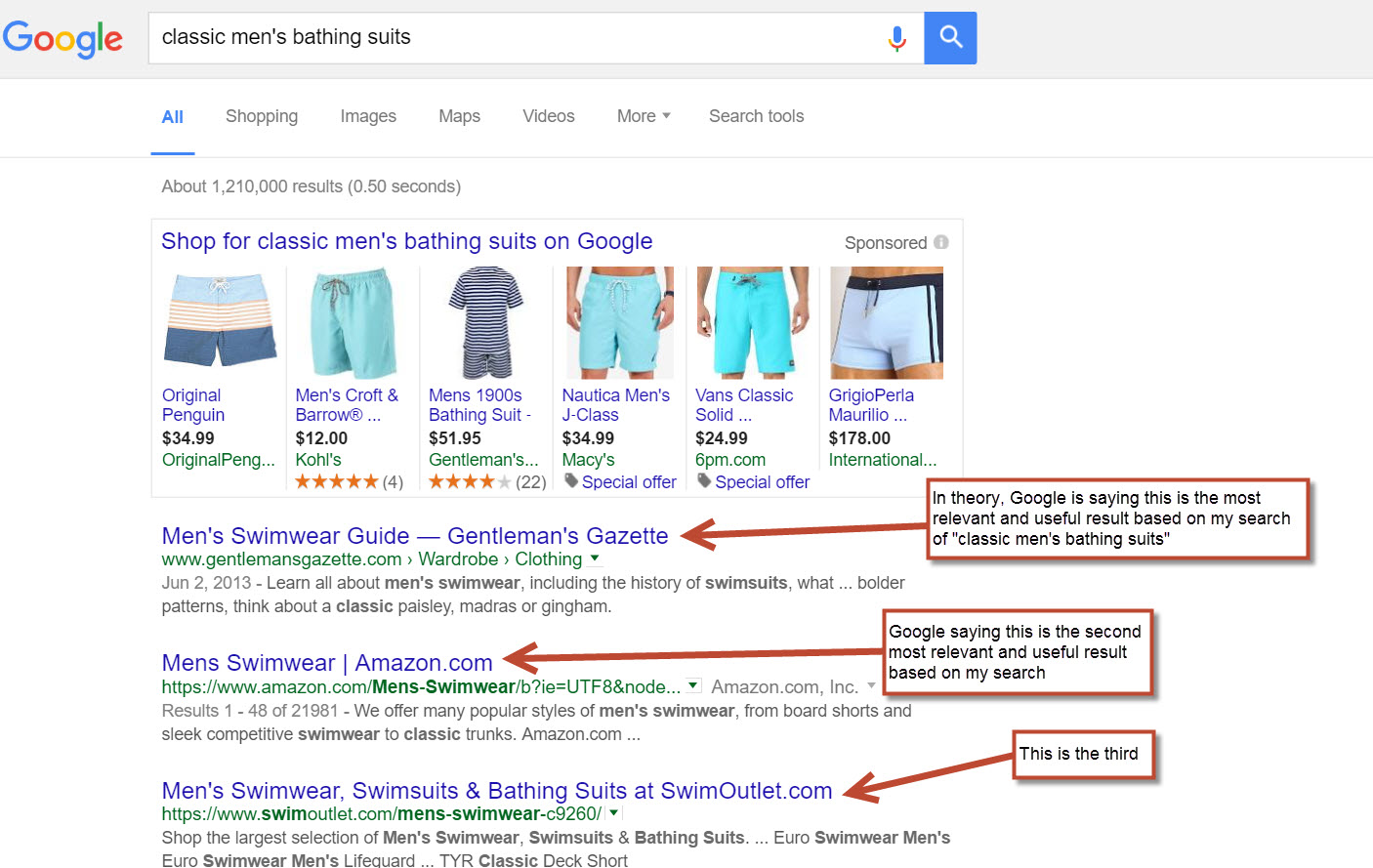Switch to the Shopping tab
Screen dimensions: 1373x868
click(262, 116)
